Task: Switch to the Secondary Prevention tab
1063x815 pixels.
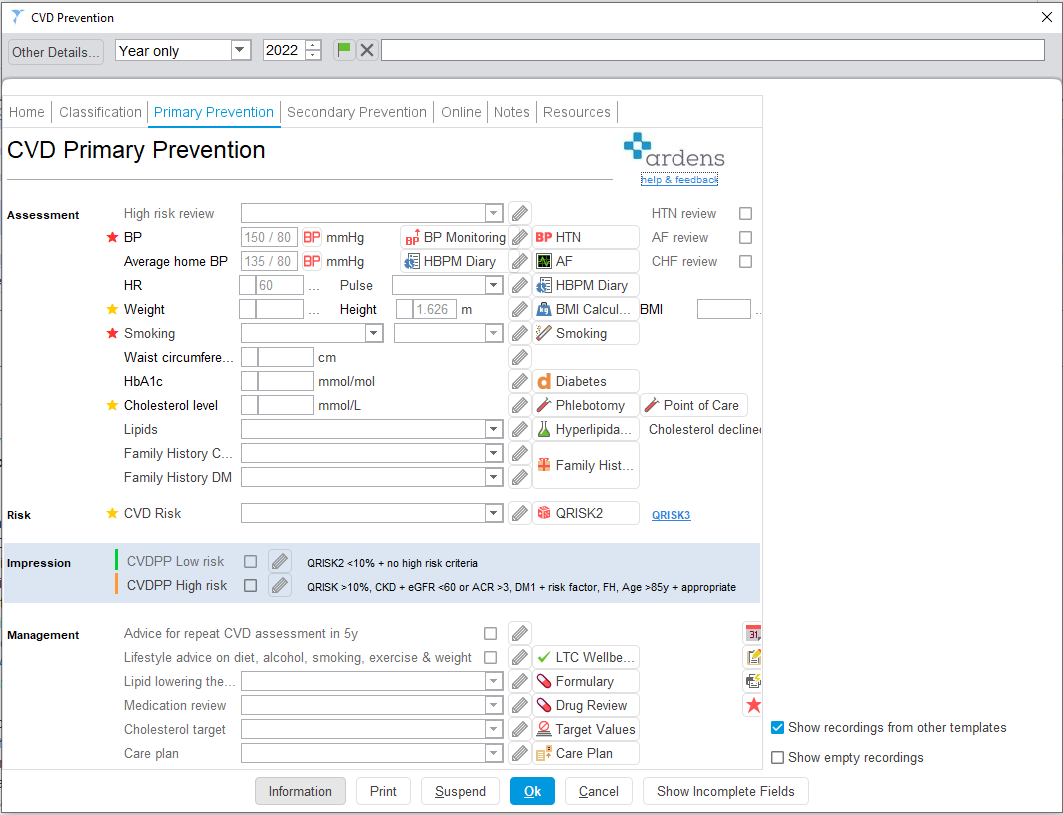Action: [x=357, y=112]
